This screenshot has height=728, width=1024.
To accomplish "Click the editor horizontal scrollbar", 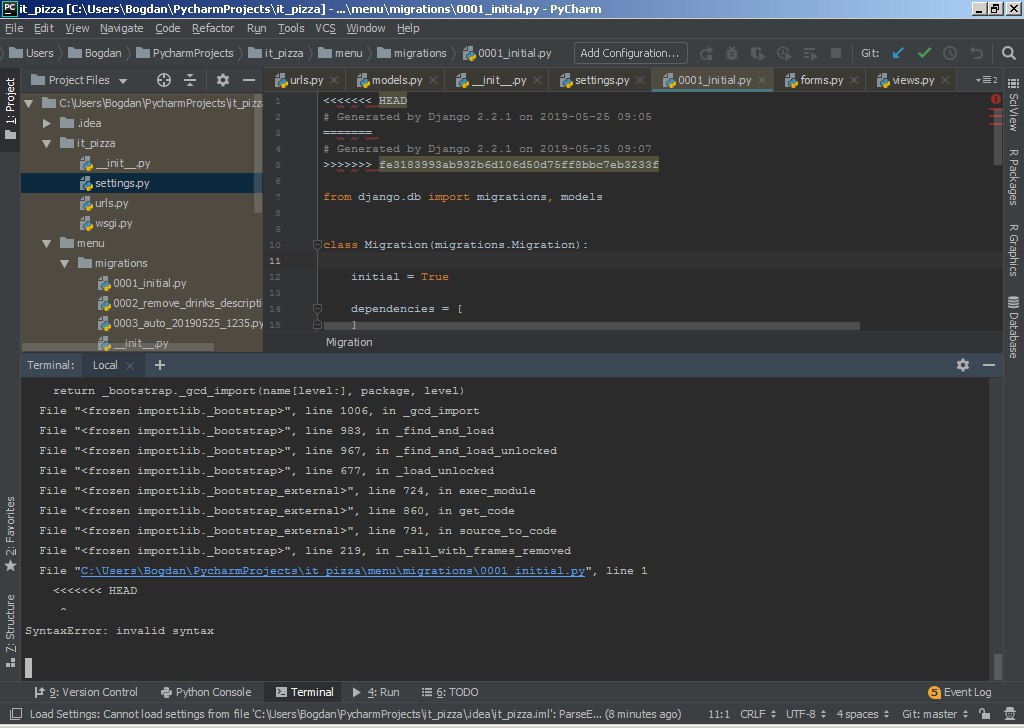I will 591,325.
